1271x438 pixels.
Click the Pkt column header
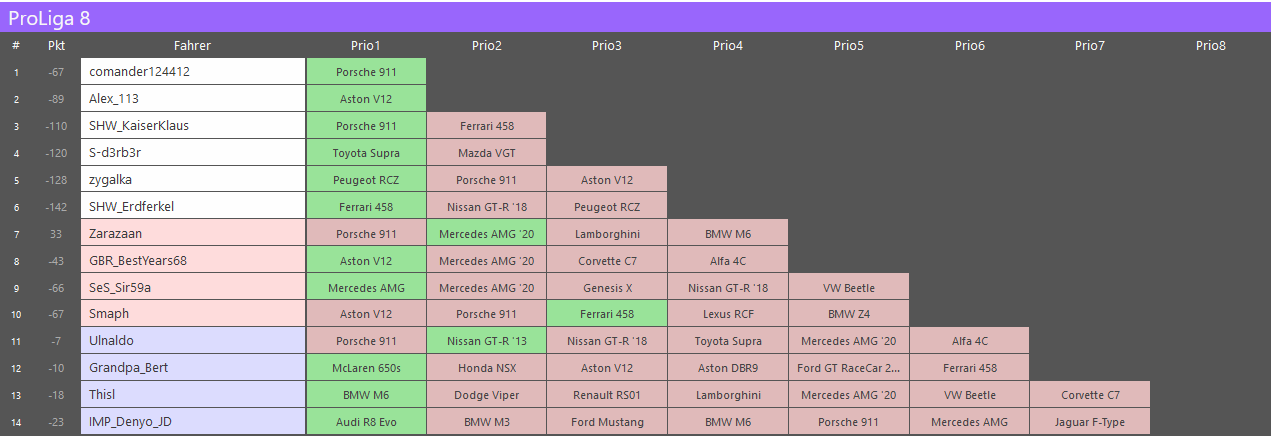point(56,45)
